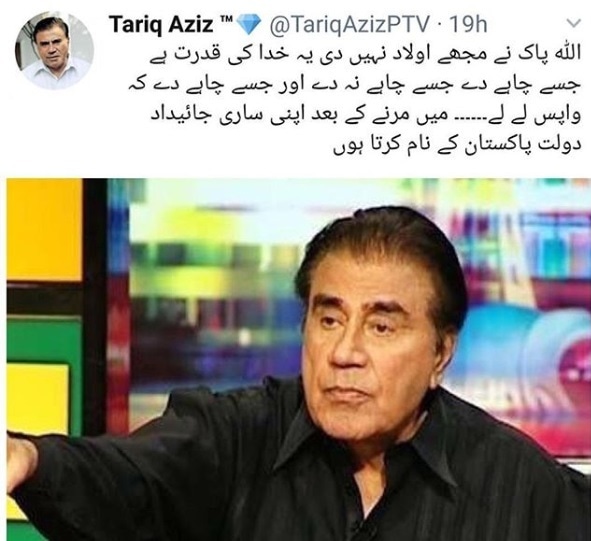Image resolution: width=591 pixels, height=541 pixels.
Task: Open the attached photo of the man
Action: click(298, 360)
